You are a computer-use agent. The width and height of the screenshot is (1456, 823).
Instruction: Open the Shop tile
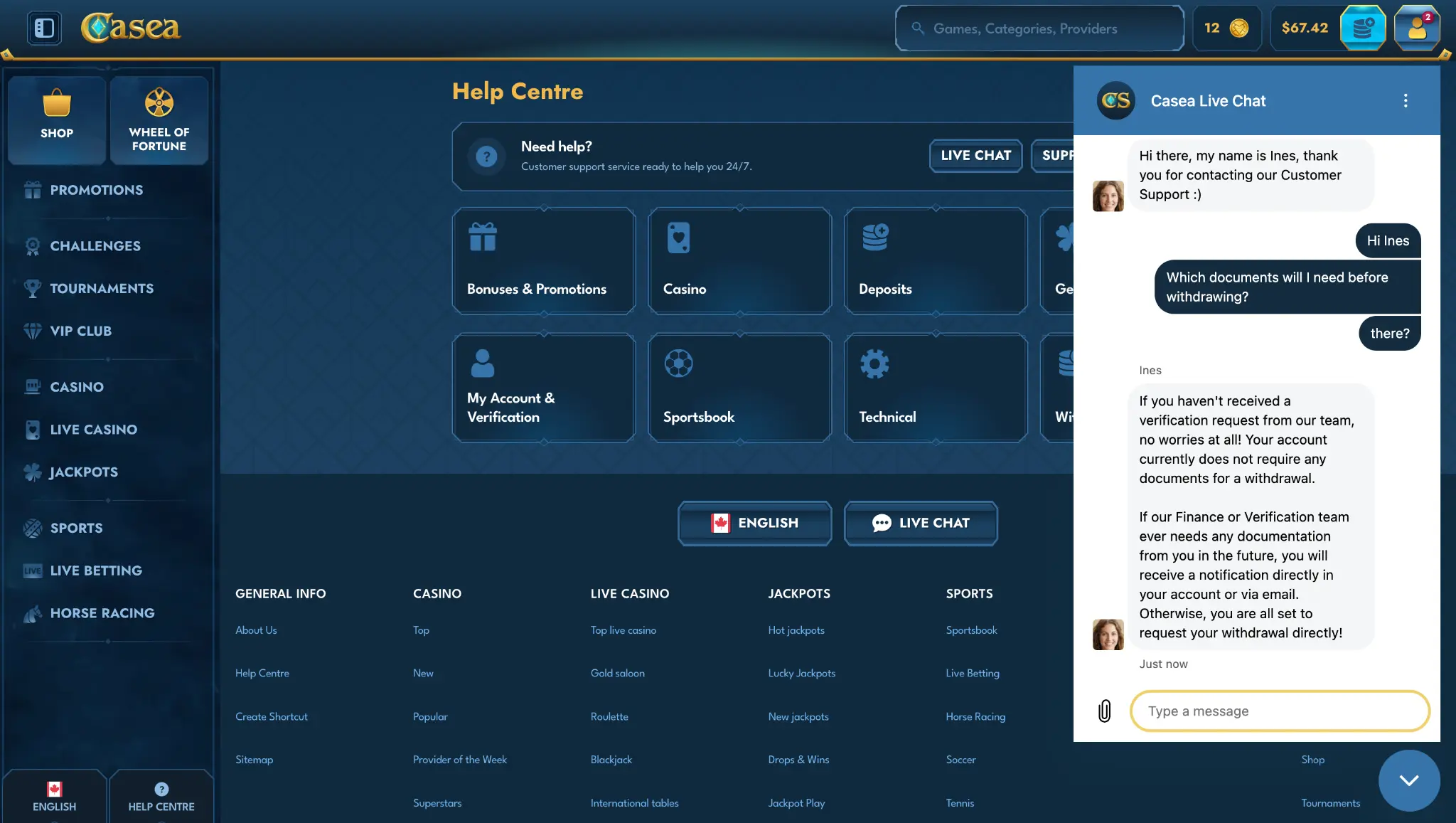pos(57,120)
